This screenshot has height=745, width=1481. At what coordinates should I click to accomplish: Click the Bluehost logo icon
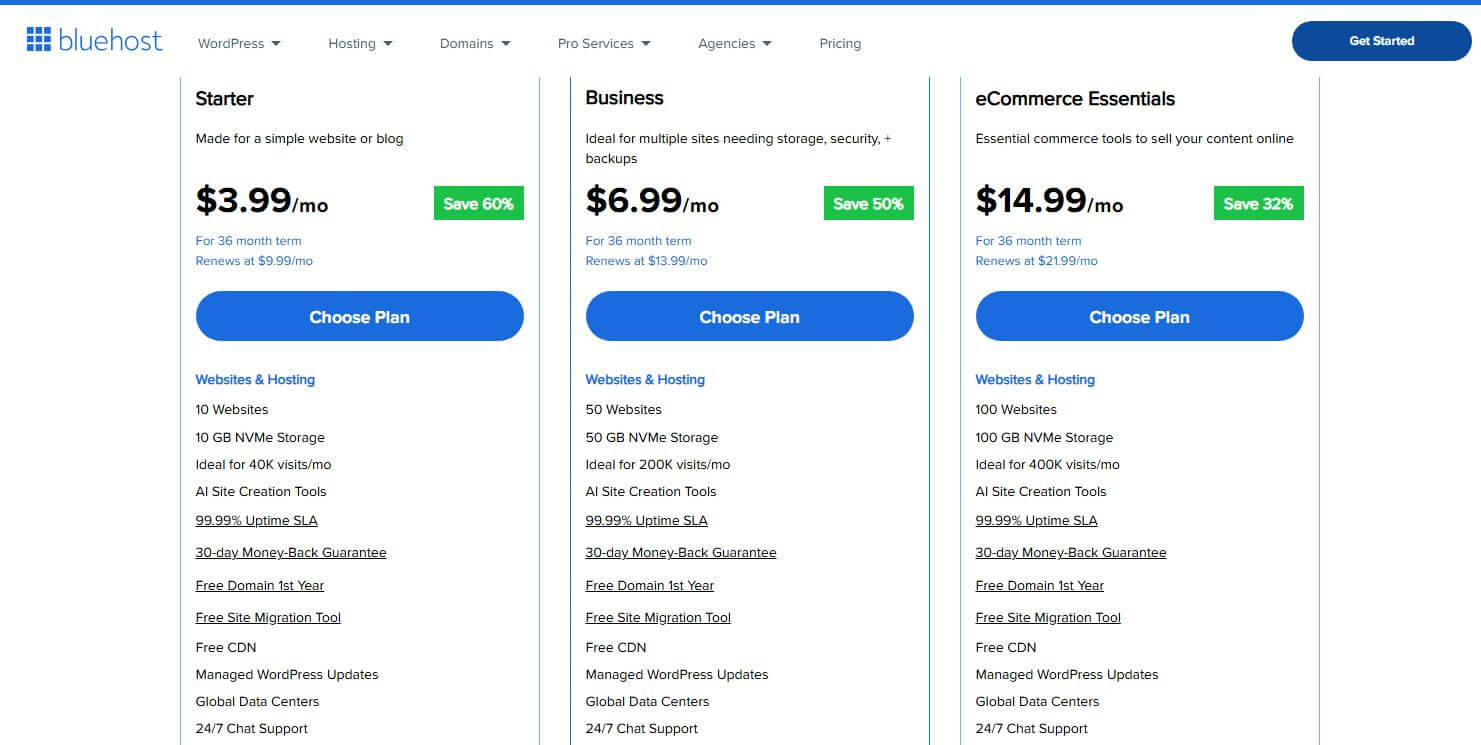38,40
